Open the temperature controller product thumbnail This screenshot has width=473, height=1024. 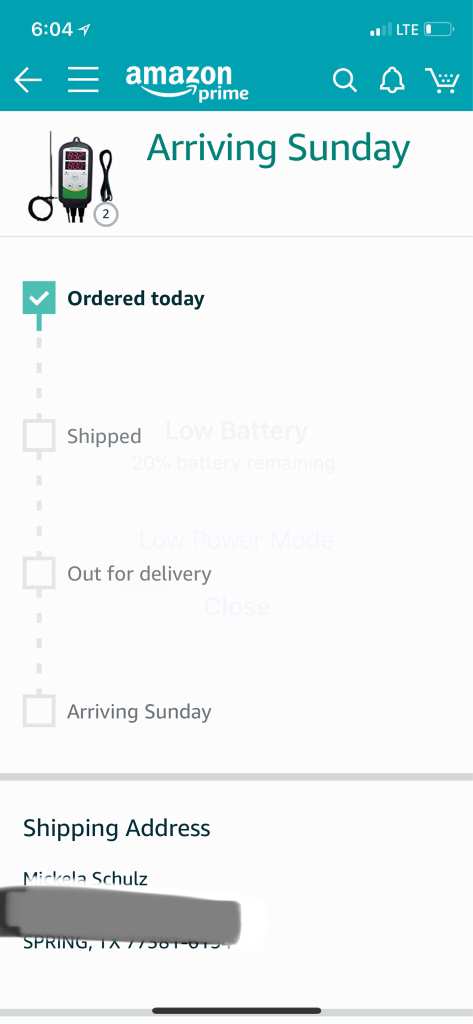pos(71,178)
